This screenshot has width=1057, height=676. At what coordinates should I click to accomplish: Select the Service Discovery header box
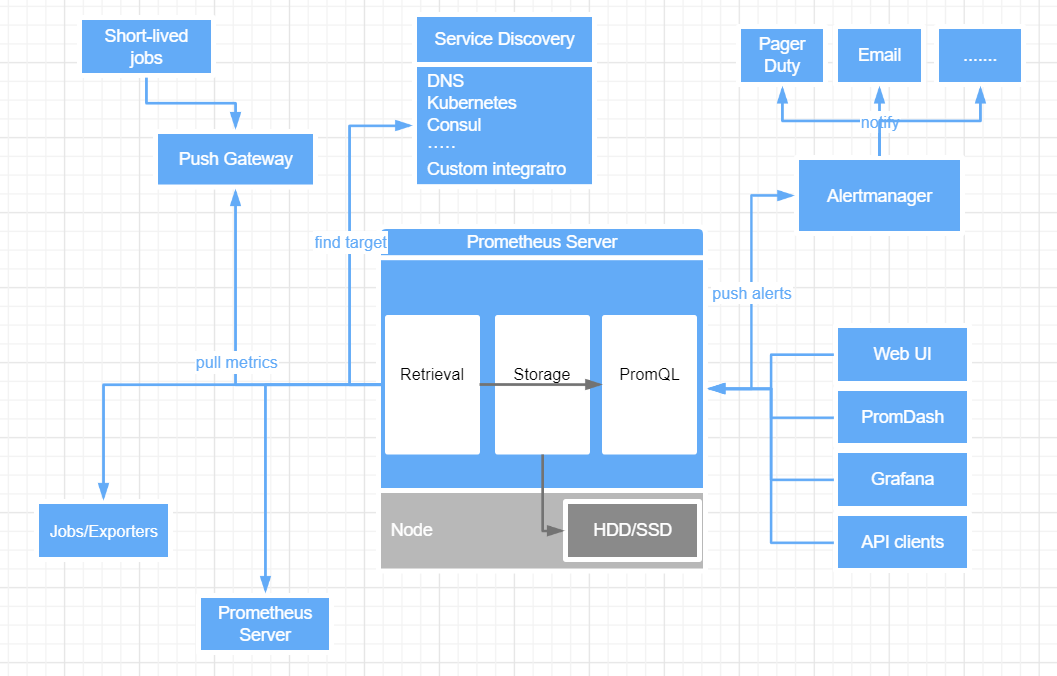pos(504,39)
